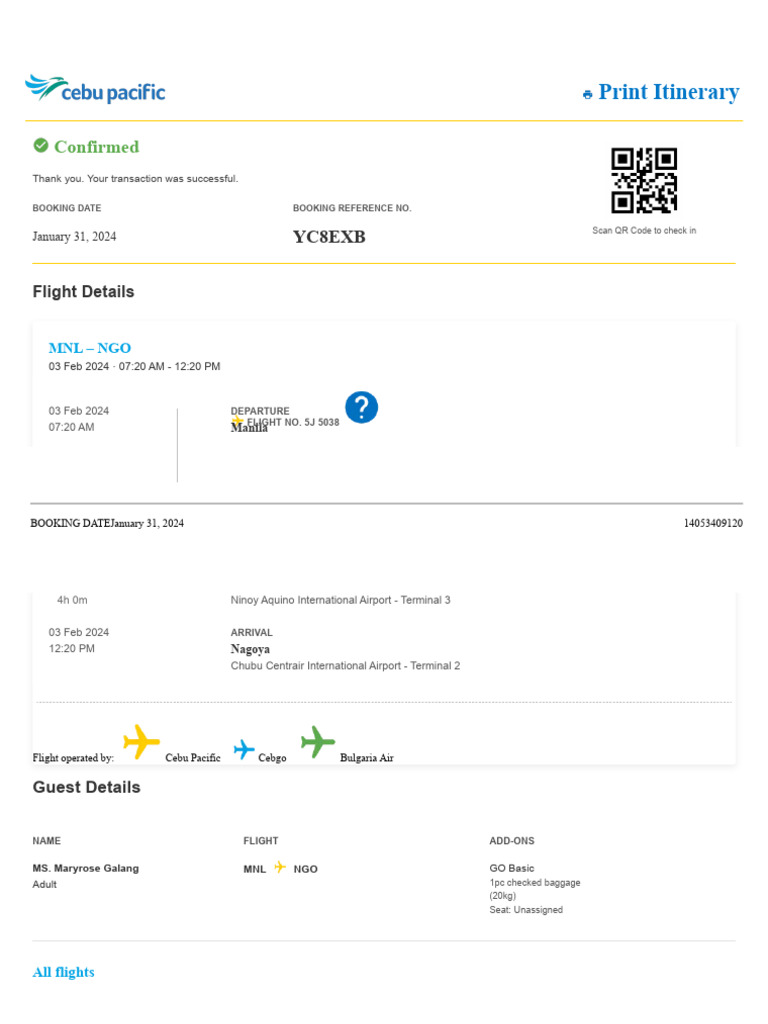
Task: Click the Nagoya arrival city name
Action: (x=250, y=649)
